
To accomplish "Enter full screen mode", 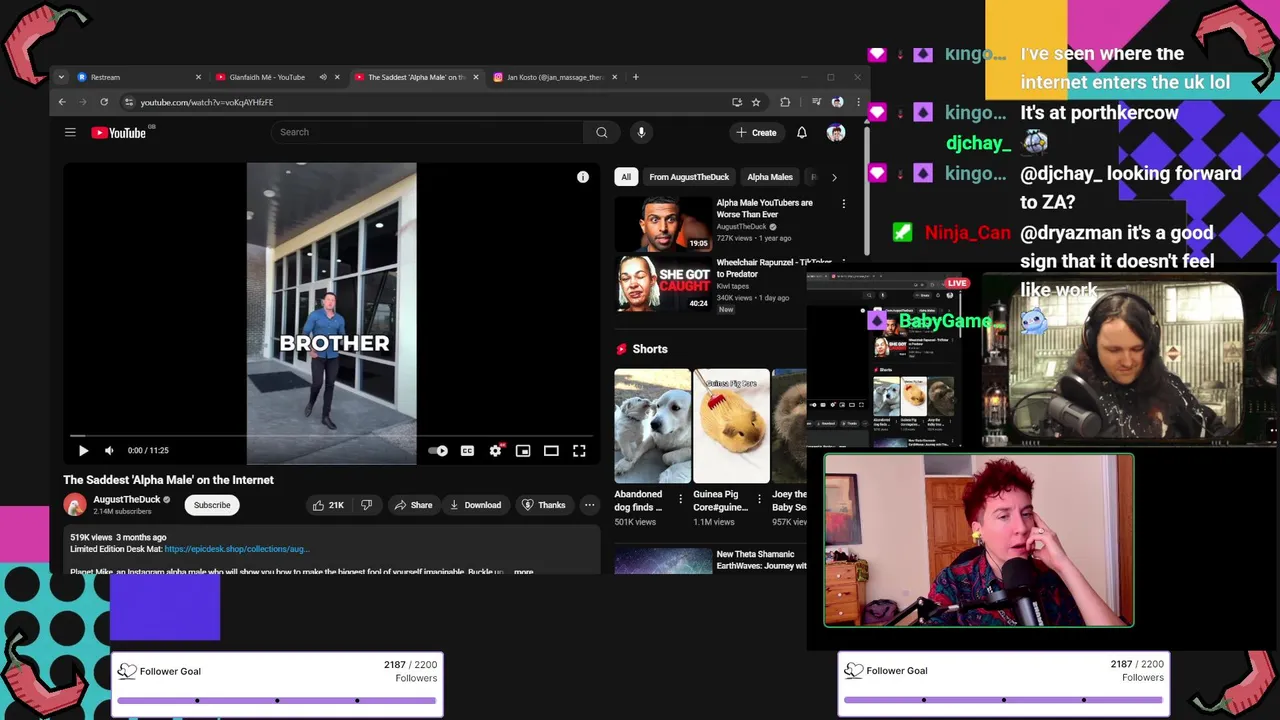I will point(579,451).
